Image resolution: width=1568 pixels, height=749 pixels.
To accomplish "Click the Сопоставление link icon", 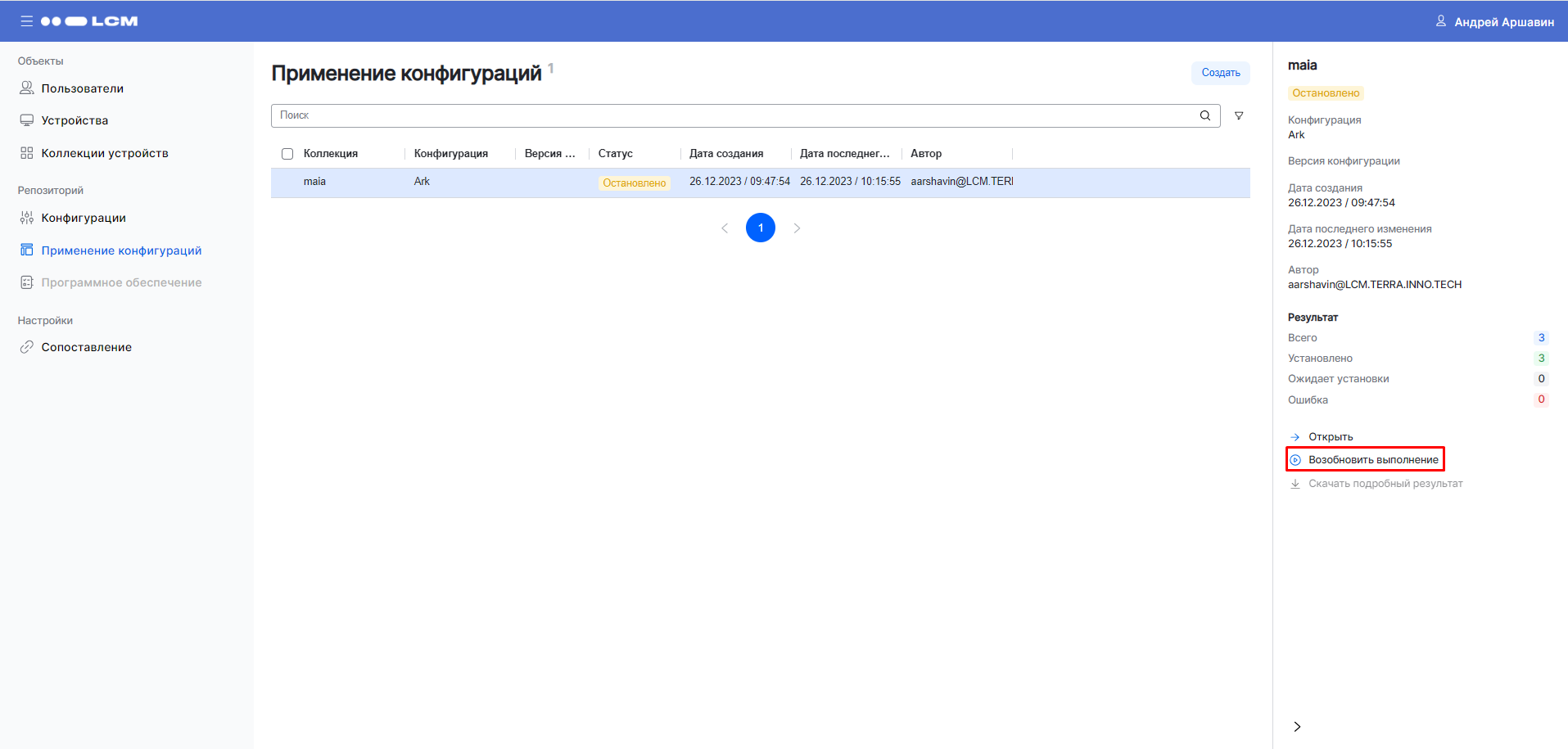I will [27, 347].
